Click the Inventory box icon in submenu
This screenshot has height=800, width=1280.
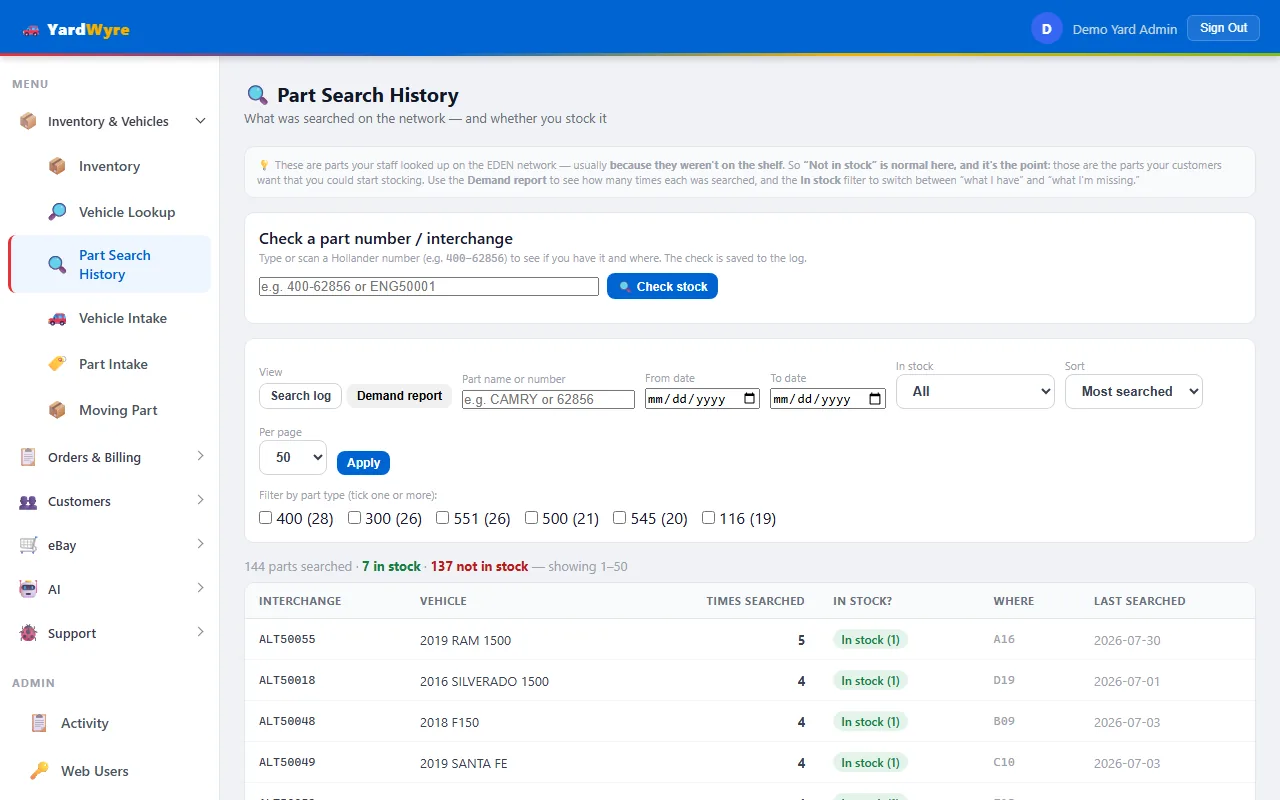pyautogui.click(x=58, y=166)
